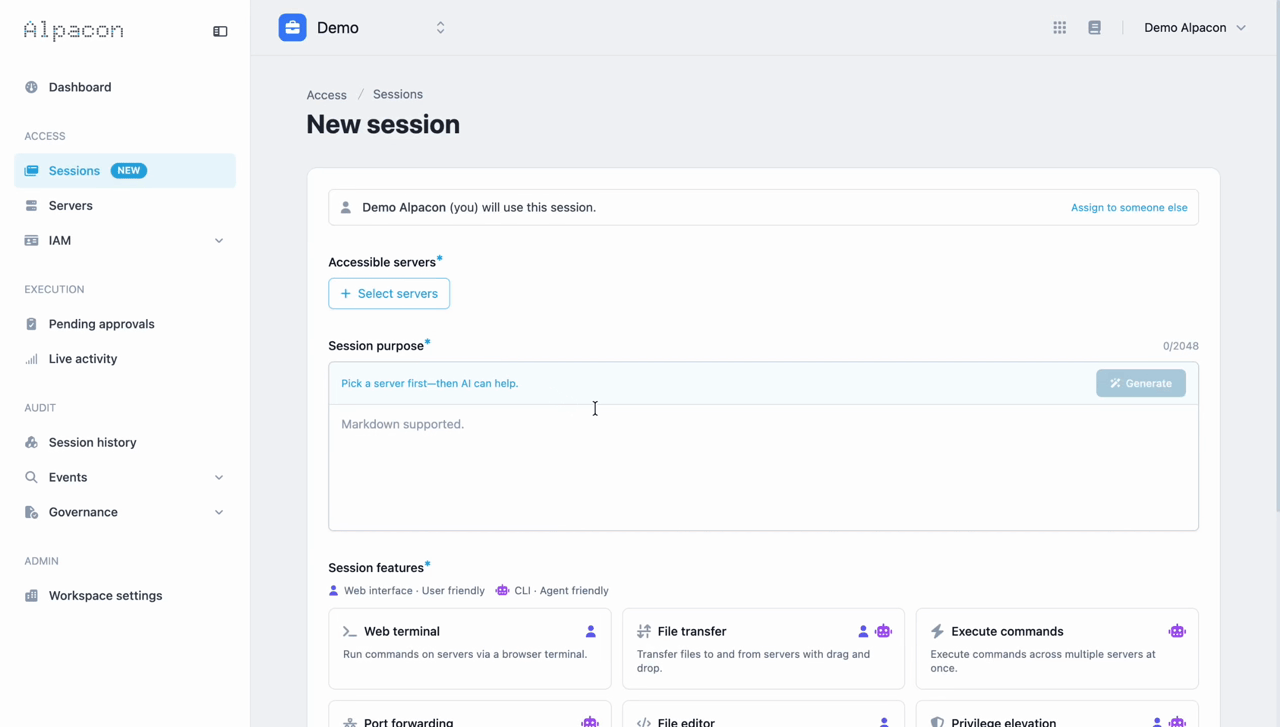Click the Session history icon
The image size is (1280, 727).
tap(31, 442)
